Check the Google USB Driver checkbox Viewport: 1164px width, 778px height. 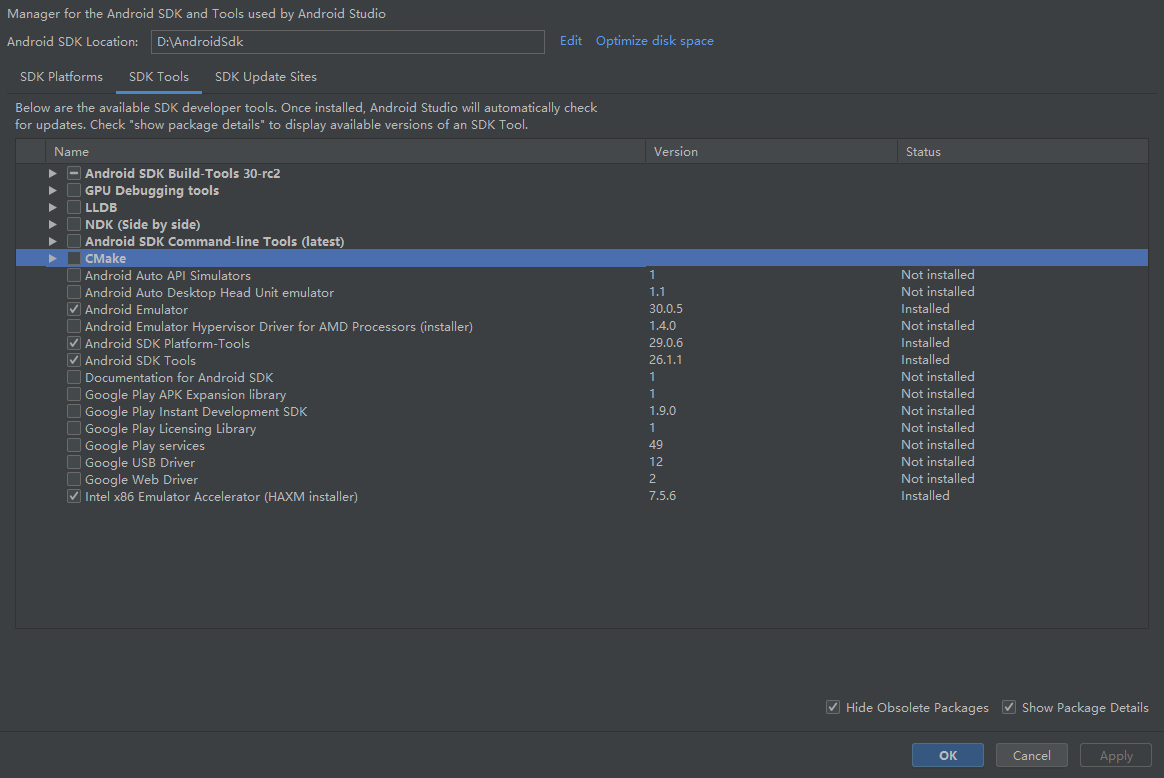click(x=73, y=463)
